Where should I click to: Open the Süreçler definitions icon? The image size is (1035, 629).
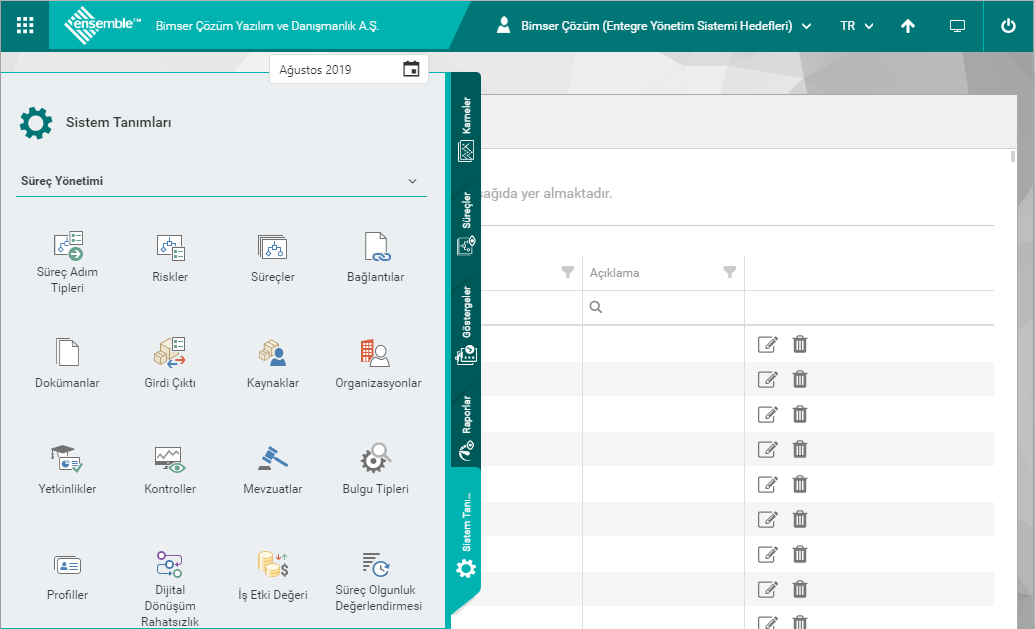pos(272,247)
